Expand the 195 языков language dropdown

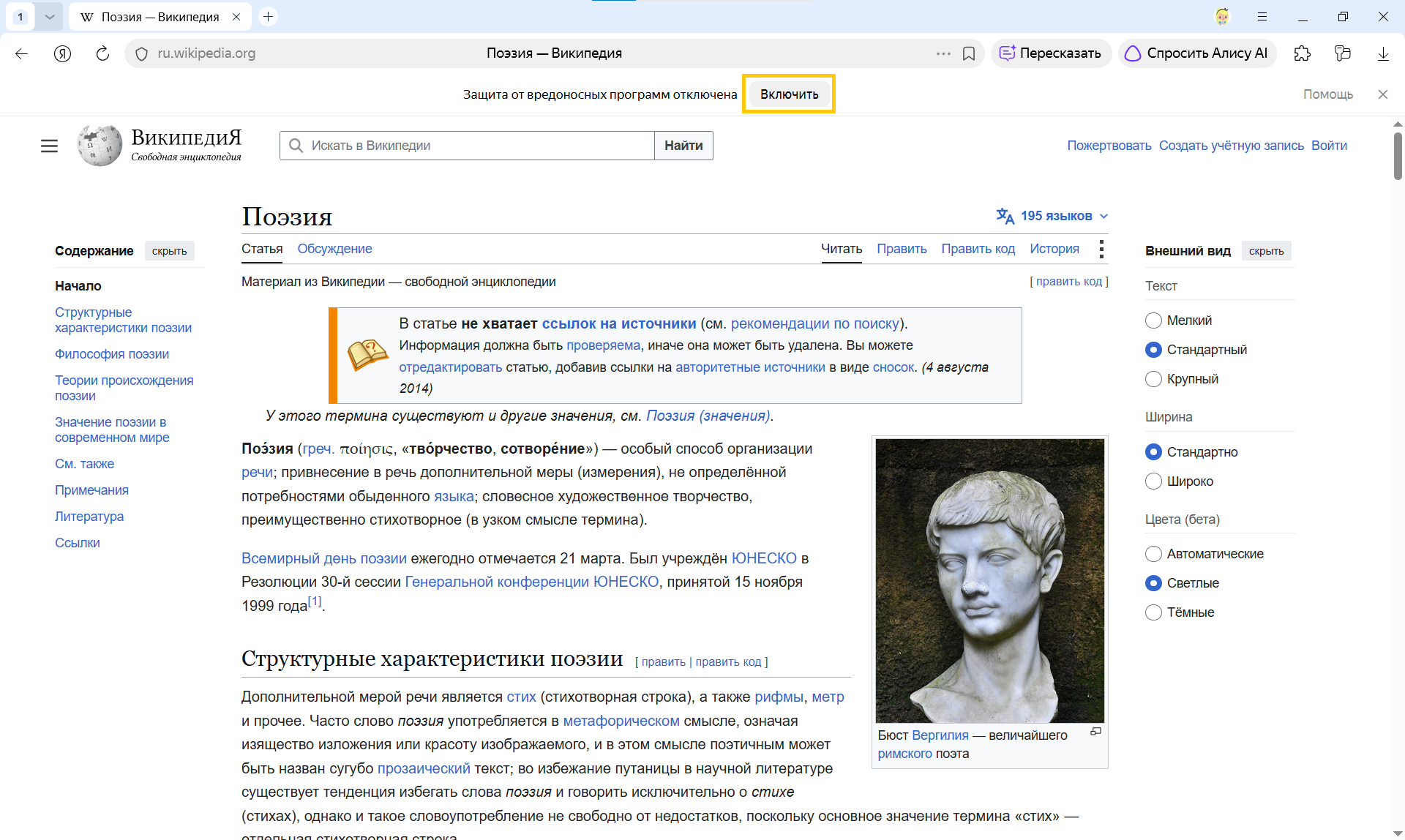[1052, 216]
